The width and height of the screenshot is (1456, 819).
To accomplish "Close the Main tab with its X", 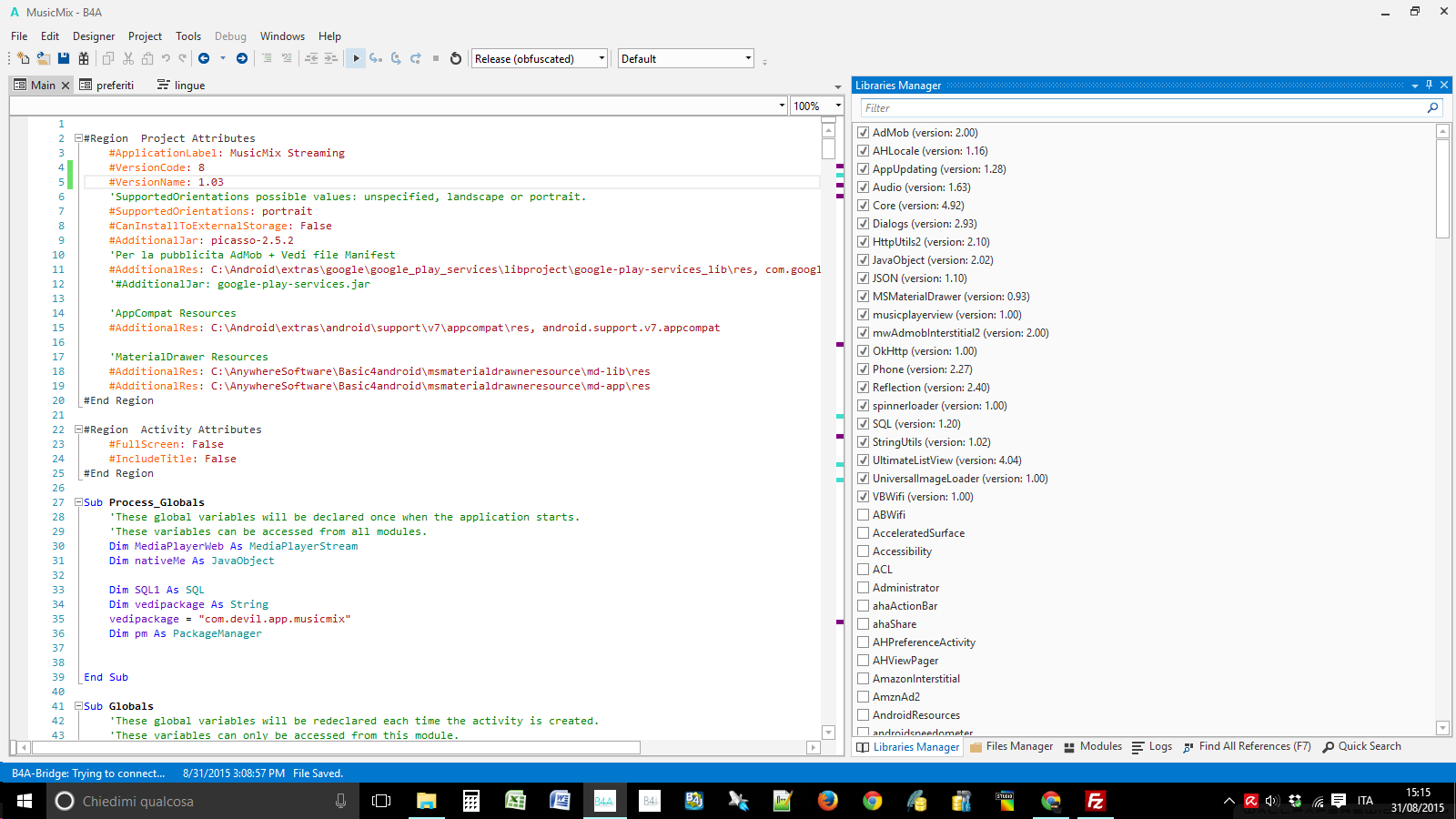I will [x=66, y=86].
